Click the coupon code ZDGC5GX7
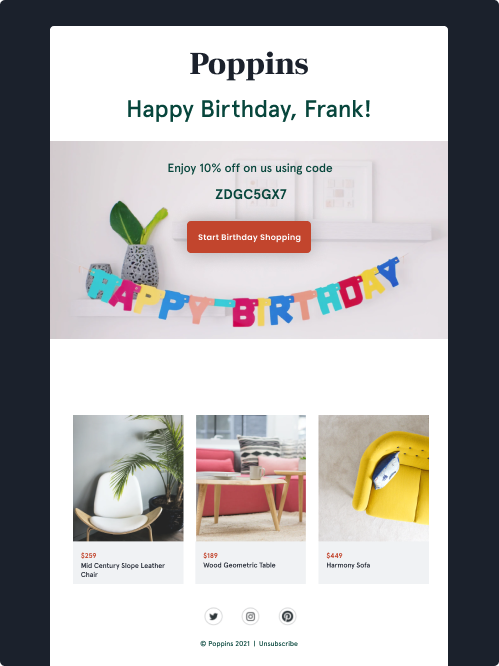 [251, 194]
